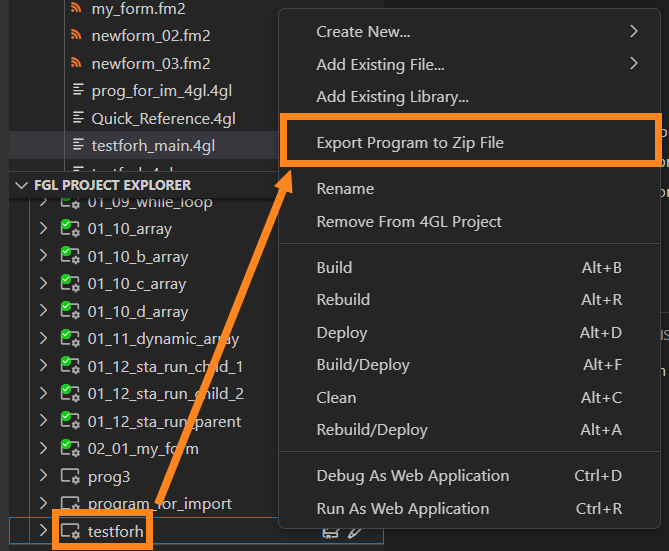Image resolution: width=669 pixels, height=551 pixels.
Task: Click the built program icon of 02_01_my_form
Action: (x=70, y=449)
